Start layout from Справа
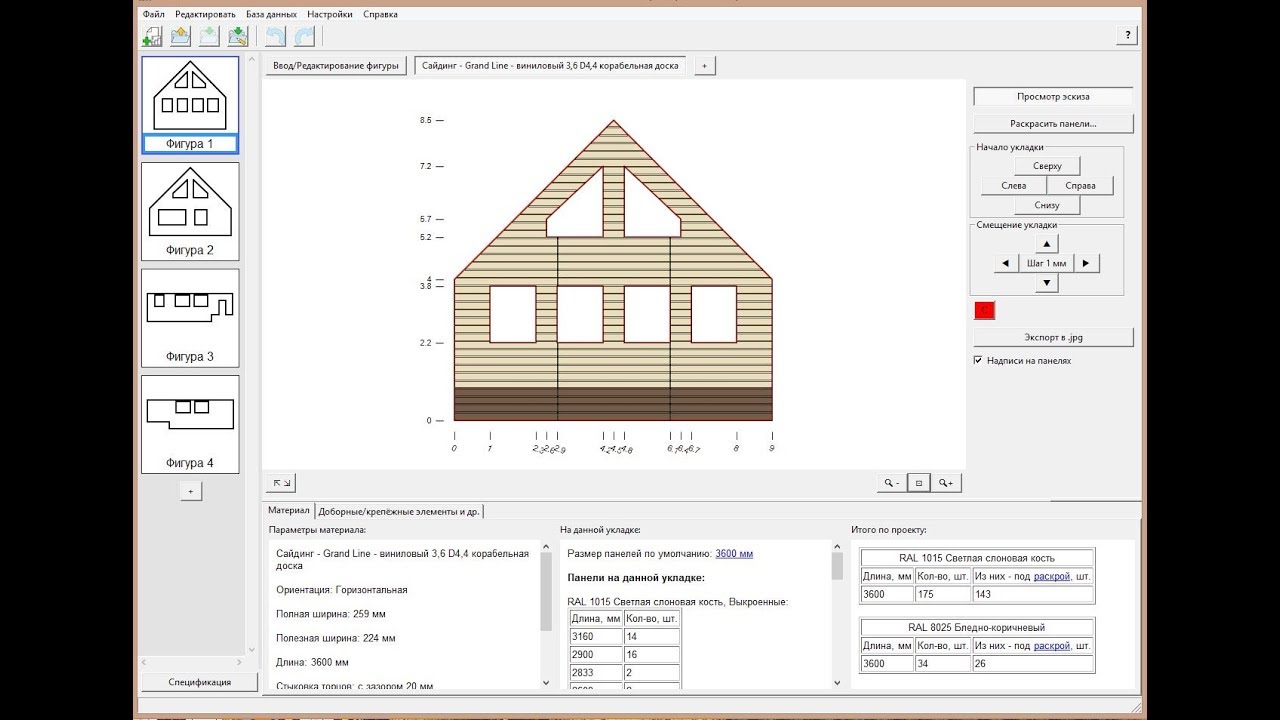The image size is (1280, 720). pos(1080,186)
